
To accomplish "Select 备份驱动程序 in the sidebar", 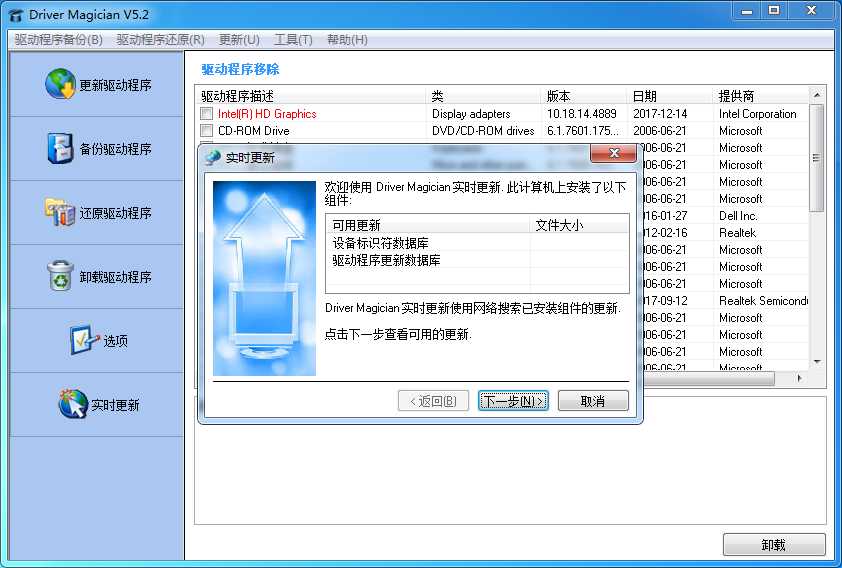I will tap(97, 149).
